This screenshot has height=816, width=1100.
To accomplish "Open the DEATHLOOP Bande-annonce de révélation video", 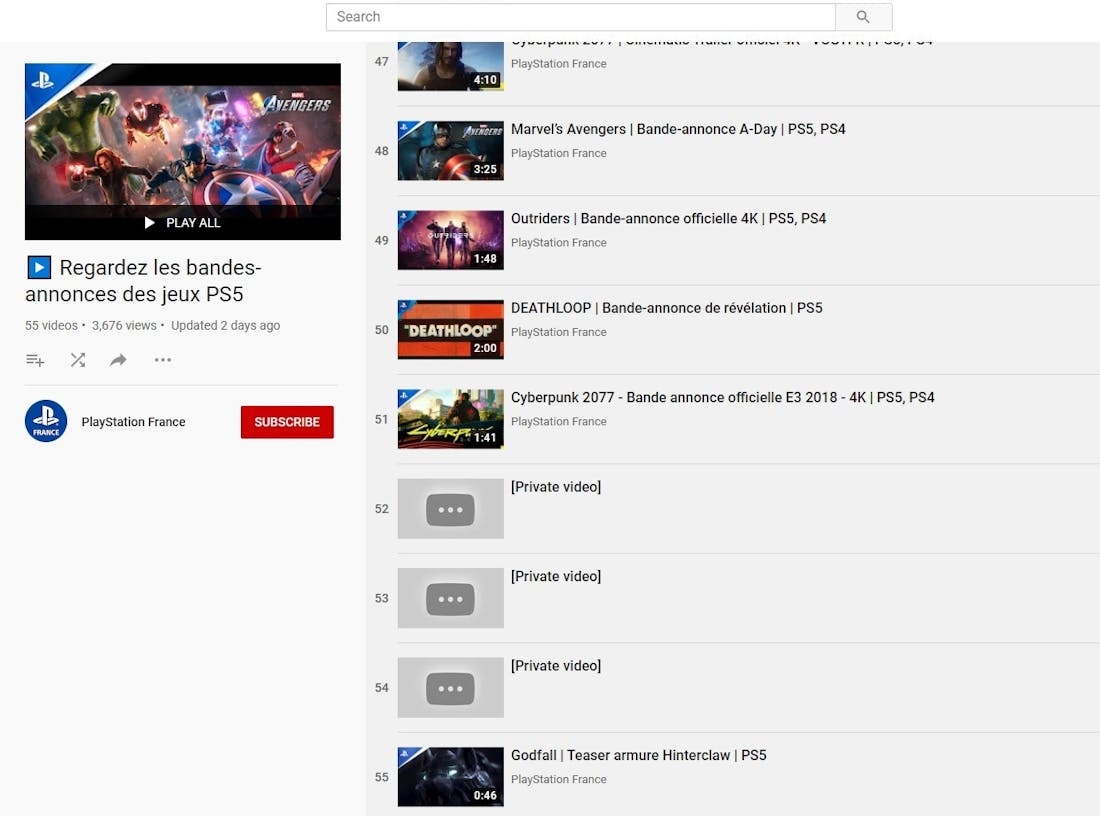I will 667,308.
